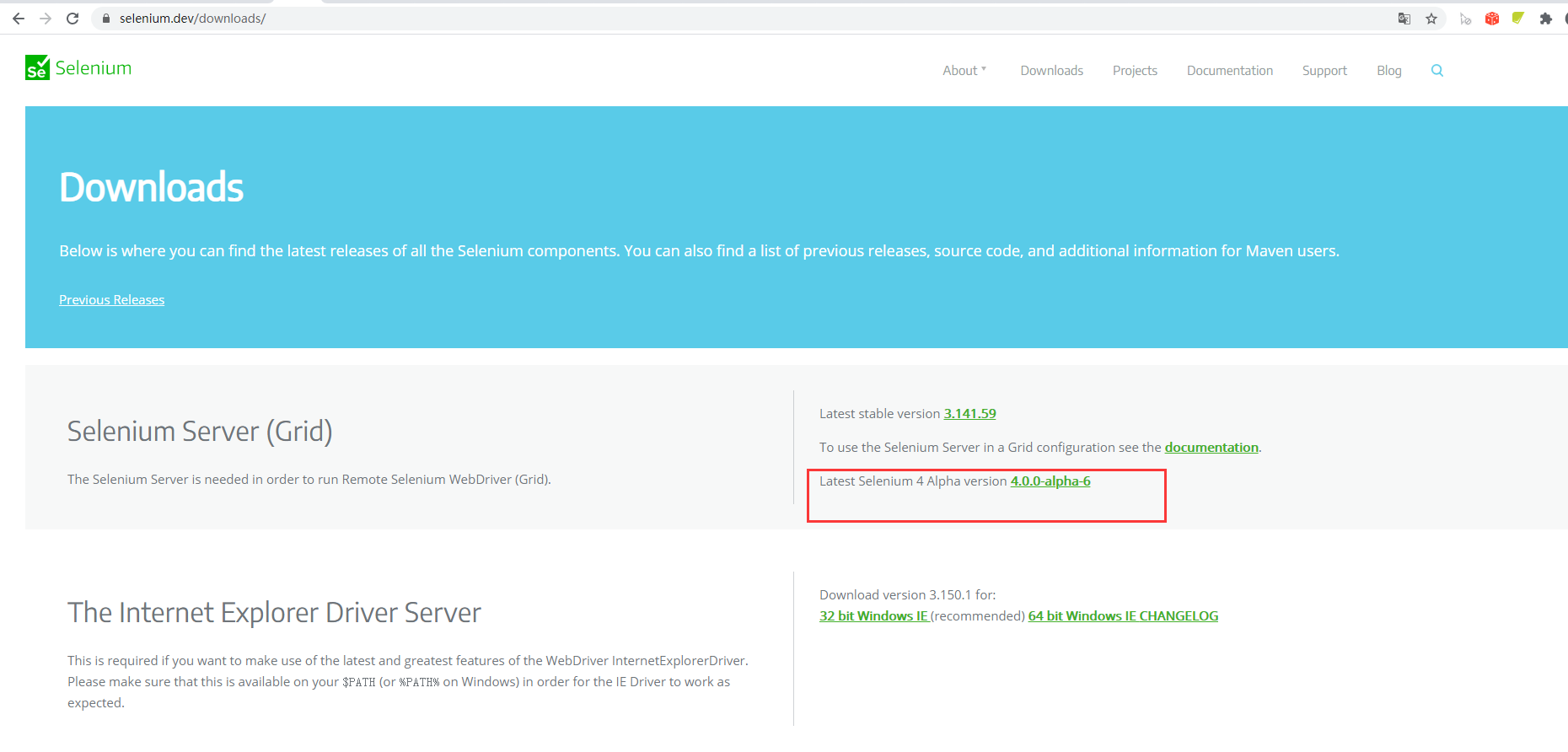Screen dimensions: 1568x752
Task: Open the cursor-with-block-sign extension icon
Action: tap(1466, 19)
